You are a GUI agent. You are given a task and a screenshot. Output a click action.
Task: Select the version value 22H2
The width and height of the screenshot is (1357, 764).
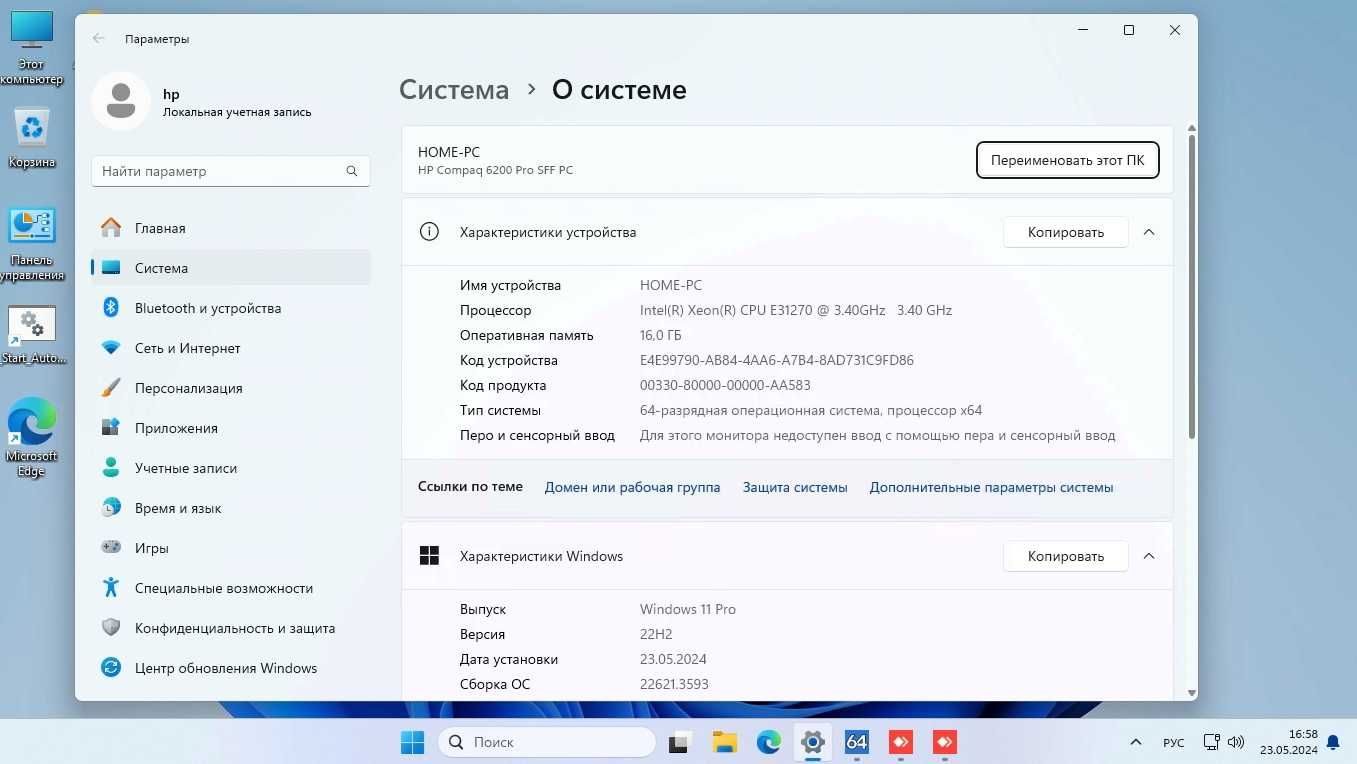click(657, 634)
